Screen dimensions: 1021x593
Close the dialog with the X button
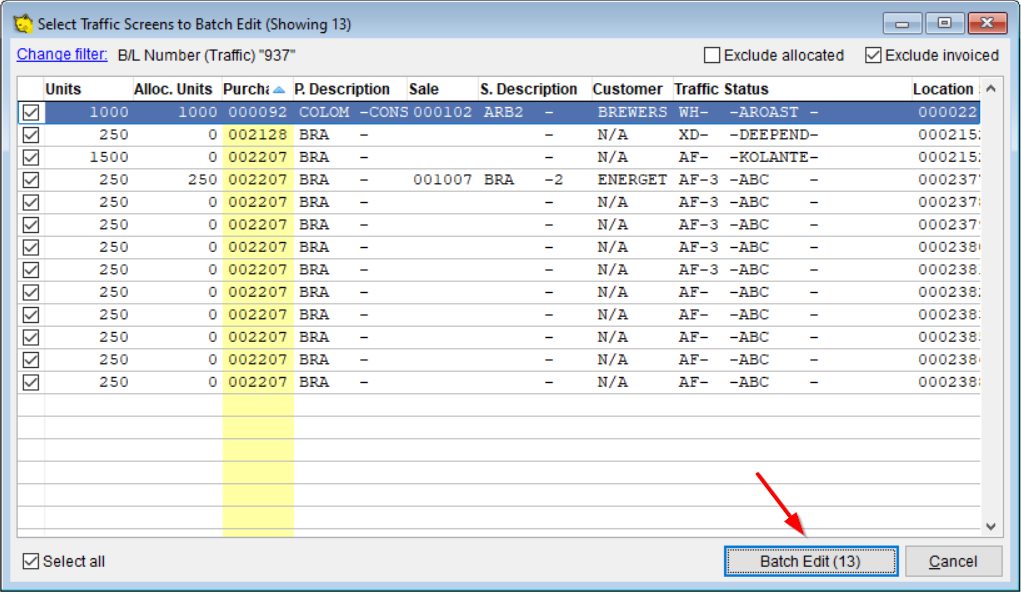[987, 23]
